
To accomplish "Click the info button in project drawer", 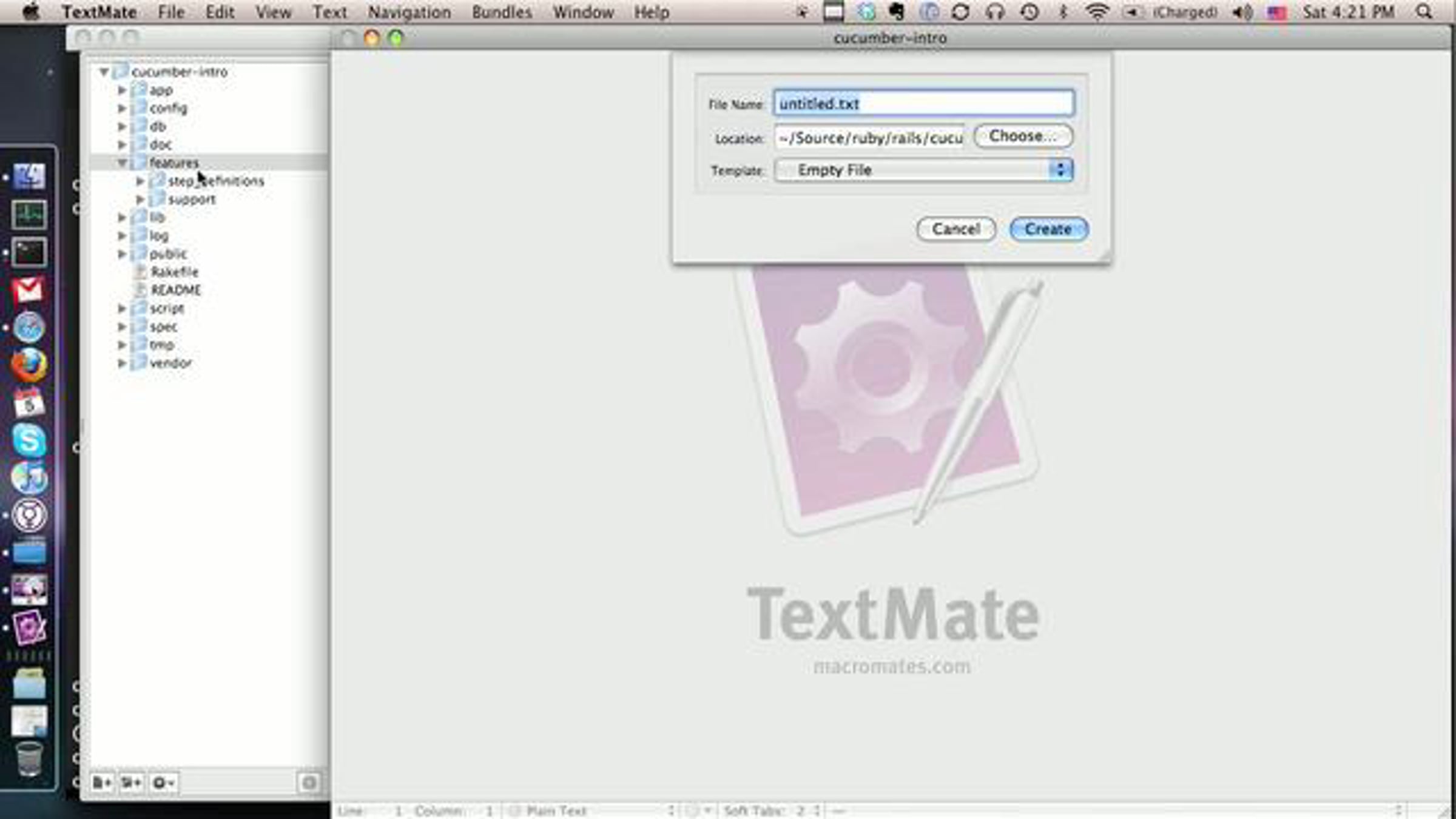I will [309, 783].
